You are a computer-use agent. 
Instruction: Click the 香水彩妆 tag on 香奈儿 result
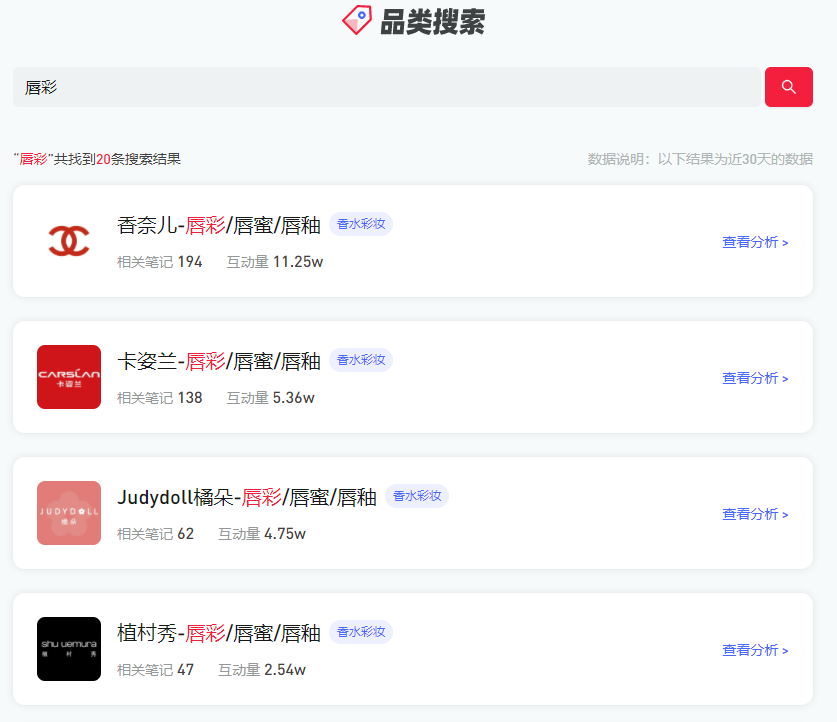click(361, 224)
